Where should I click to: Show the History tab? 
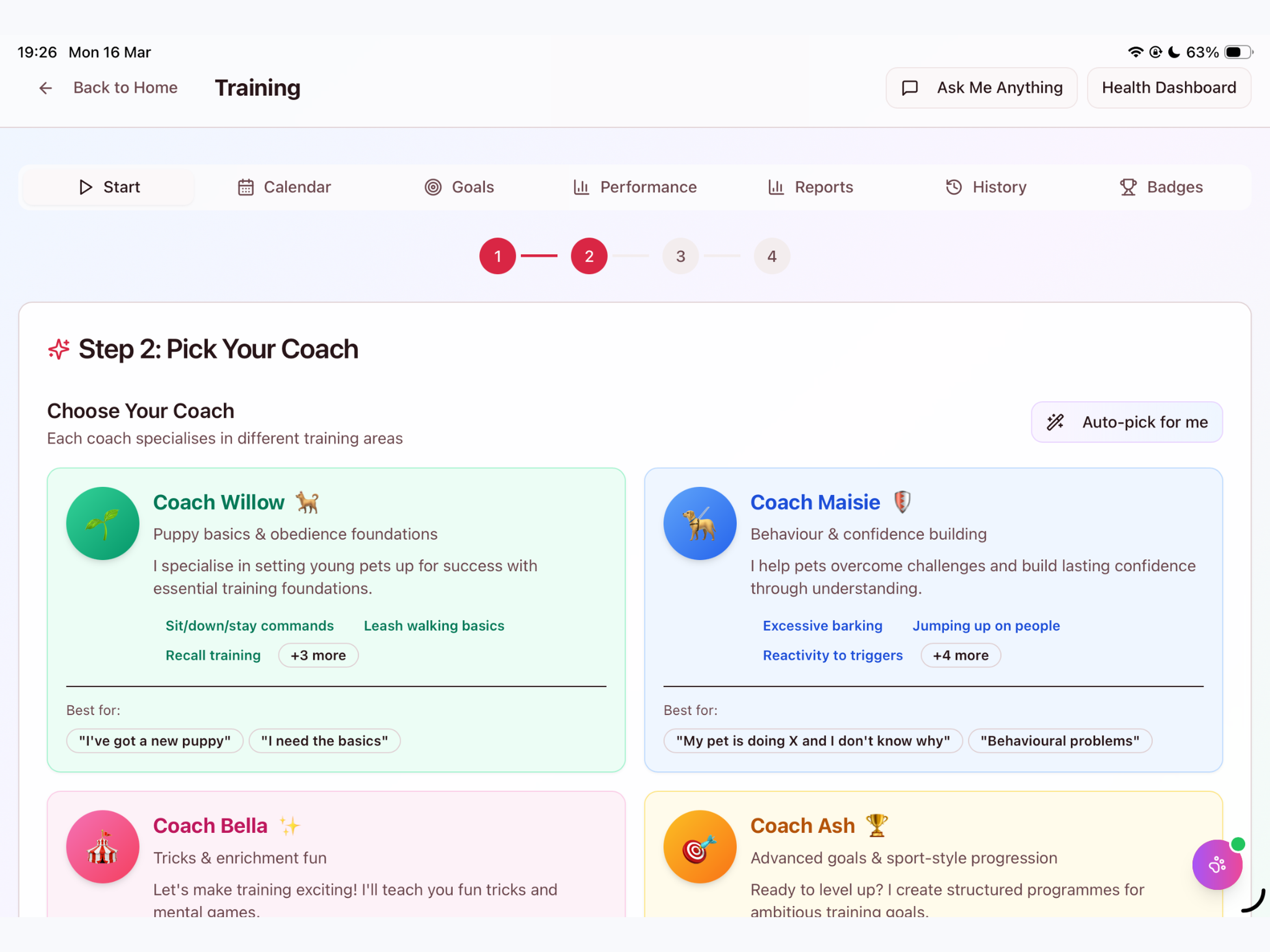pos(985,187)
